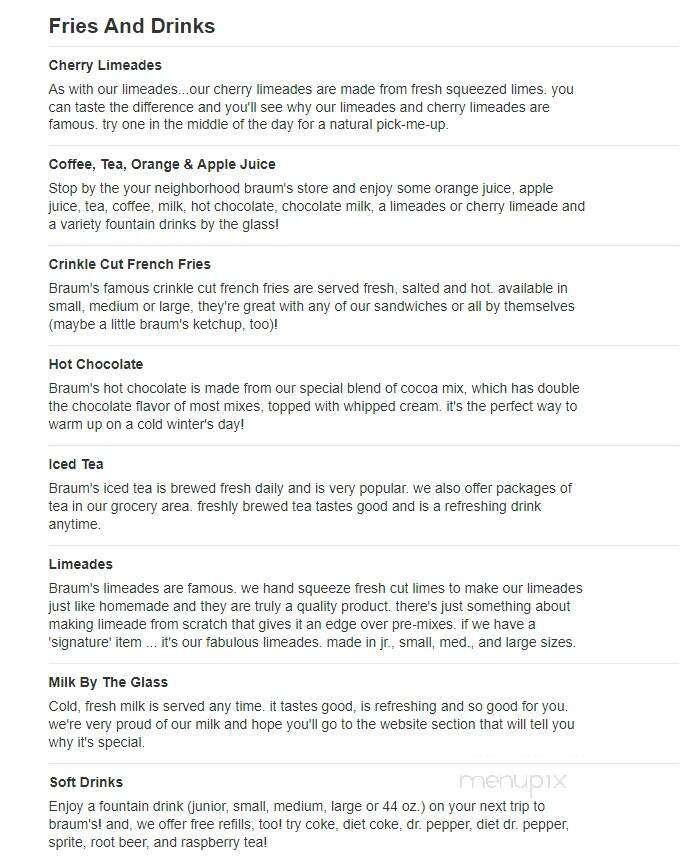
Task: Select the Iced Tea item heading
Action: [76, 465]
